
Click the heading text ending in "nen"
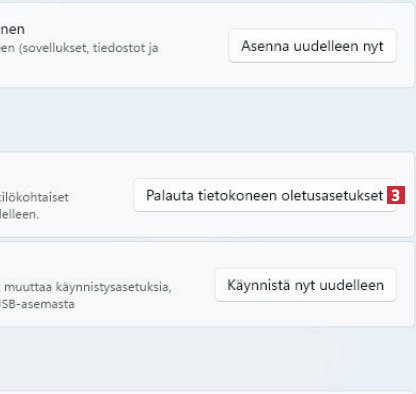click(12, 29)
